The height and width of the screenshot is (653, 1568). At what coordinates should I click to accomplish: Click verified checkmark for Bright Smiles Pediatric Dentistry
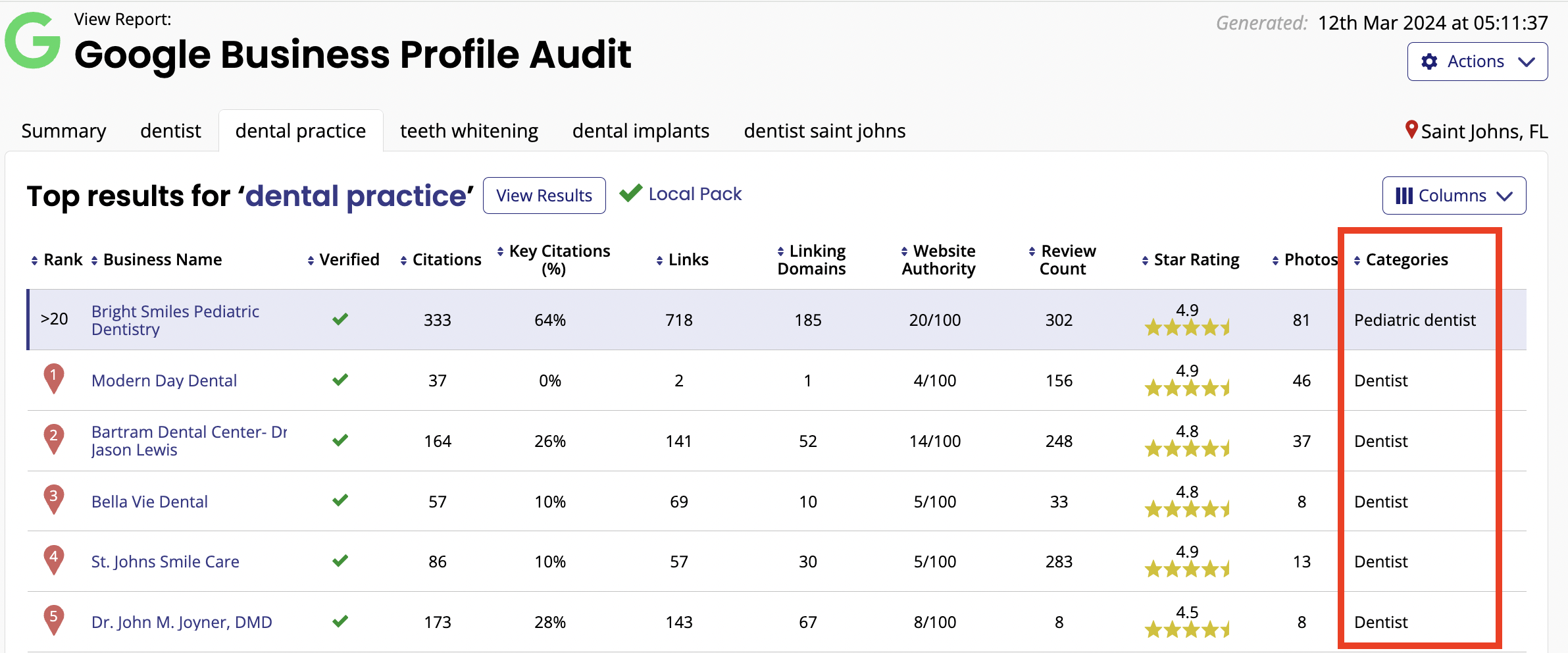pyautogui.click(x=340, y=319)
